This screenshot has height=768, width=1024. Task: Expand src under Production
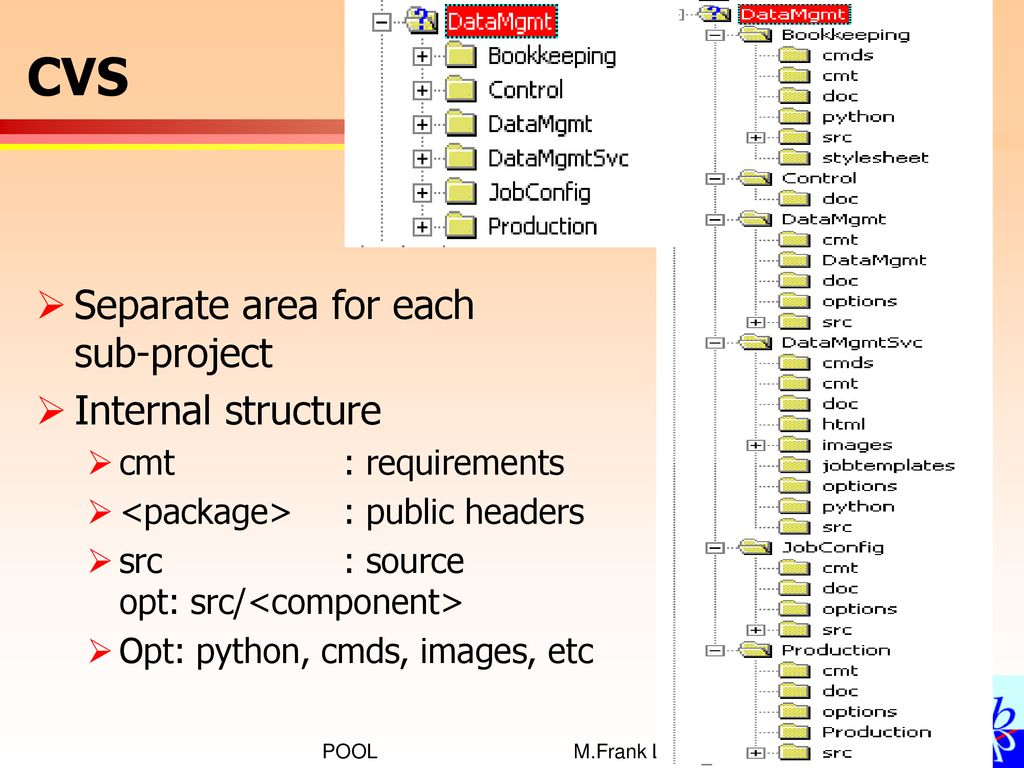tap(756, 753)
